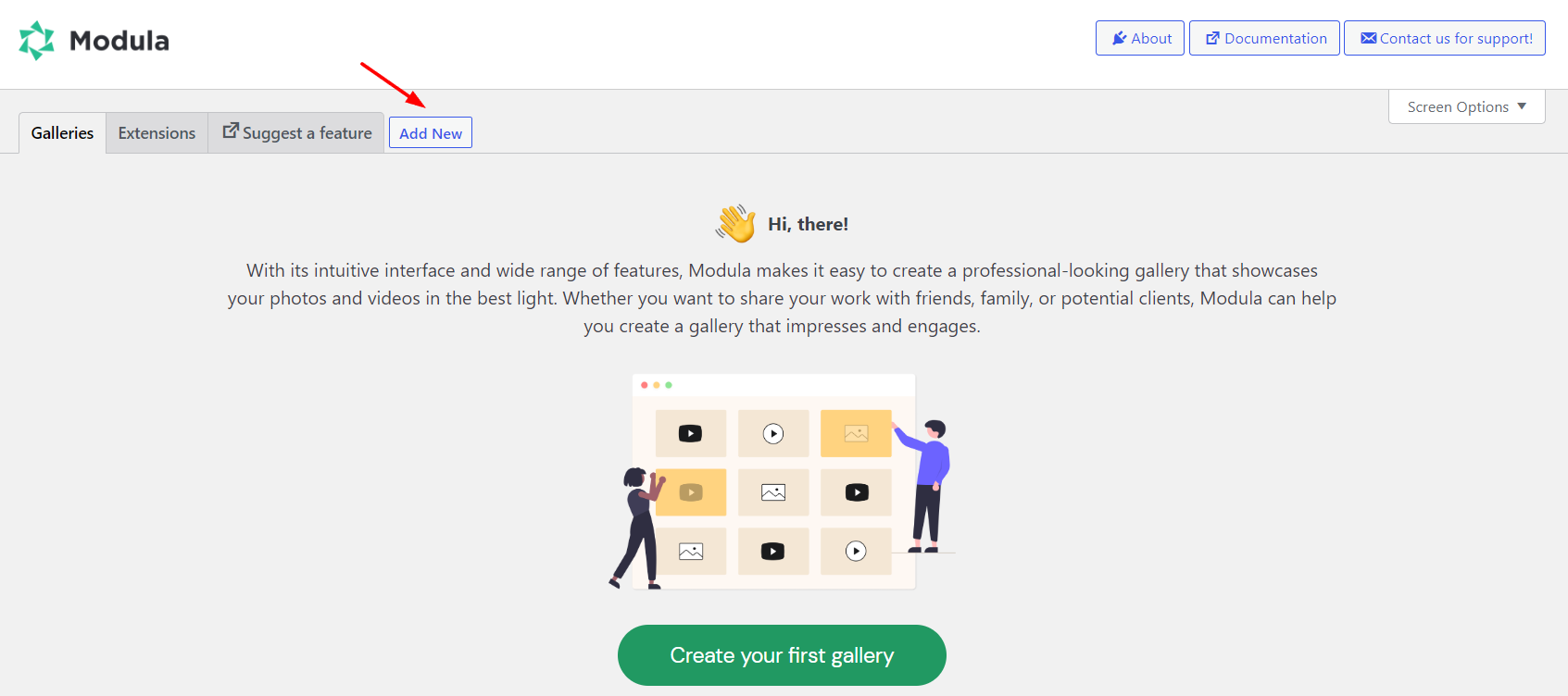Click the external link icon on the Documentation button
1568x696 pixels.
[1212, 38]
